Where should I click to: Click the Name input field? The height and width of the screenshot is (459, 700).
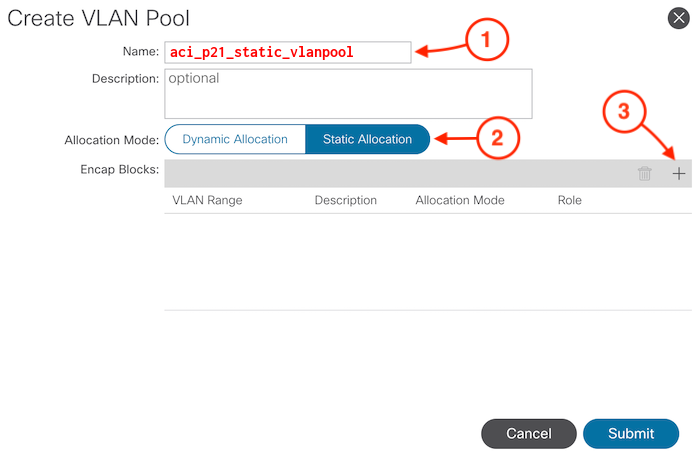tap(288, 51)
